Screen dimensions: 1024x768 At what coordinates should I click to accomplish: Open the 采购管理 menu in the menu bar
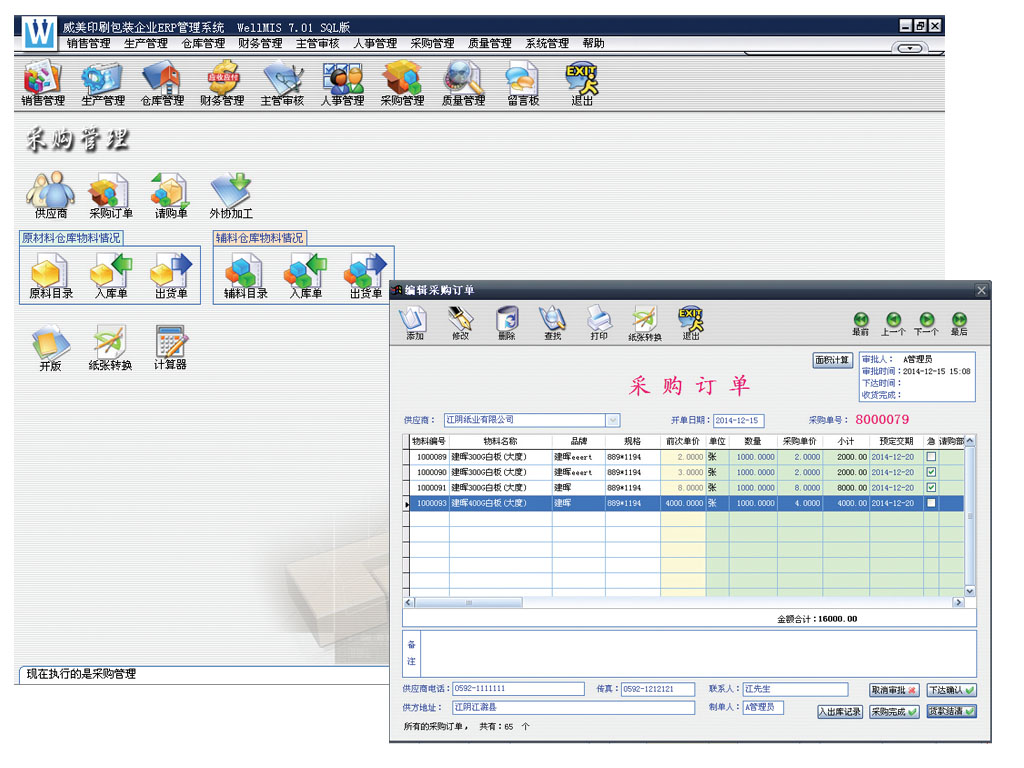(x=432, y=44)
